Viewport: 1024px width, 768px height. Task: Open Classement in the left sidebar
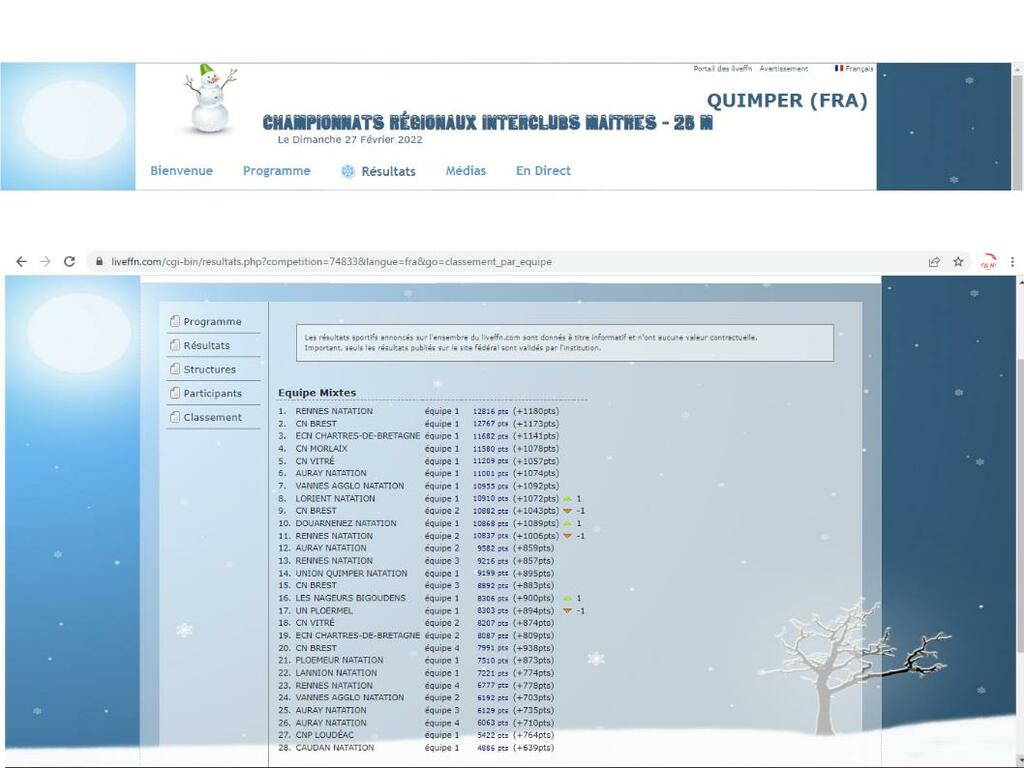[x=212, y=418]
